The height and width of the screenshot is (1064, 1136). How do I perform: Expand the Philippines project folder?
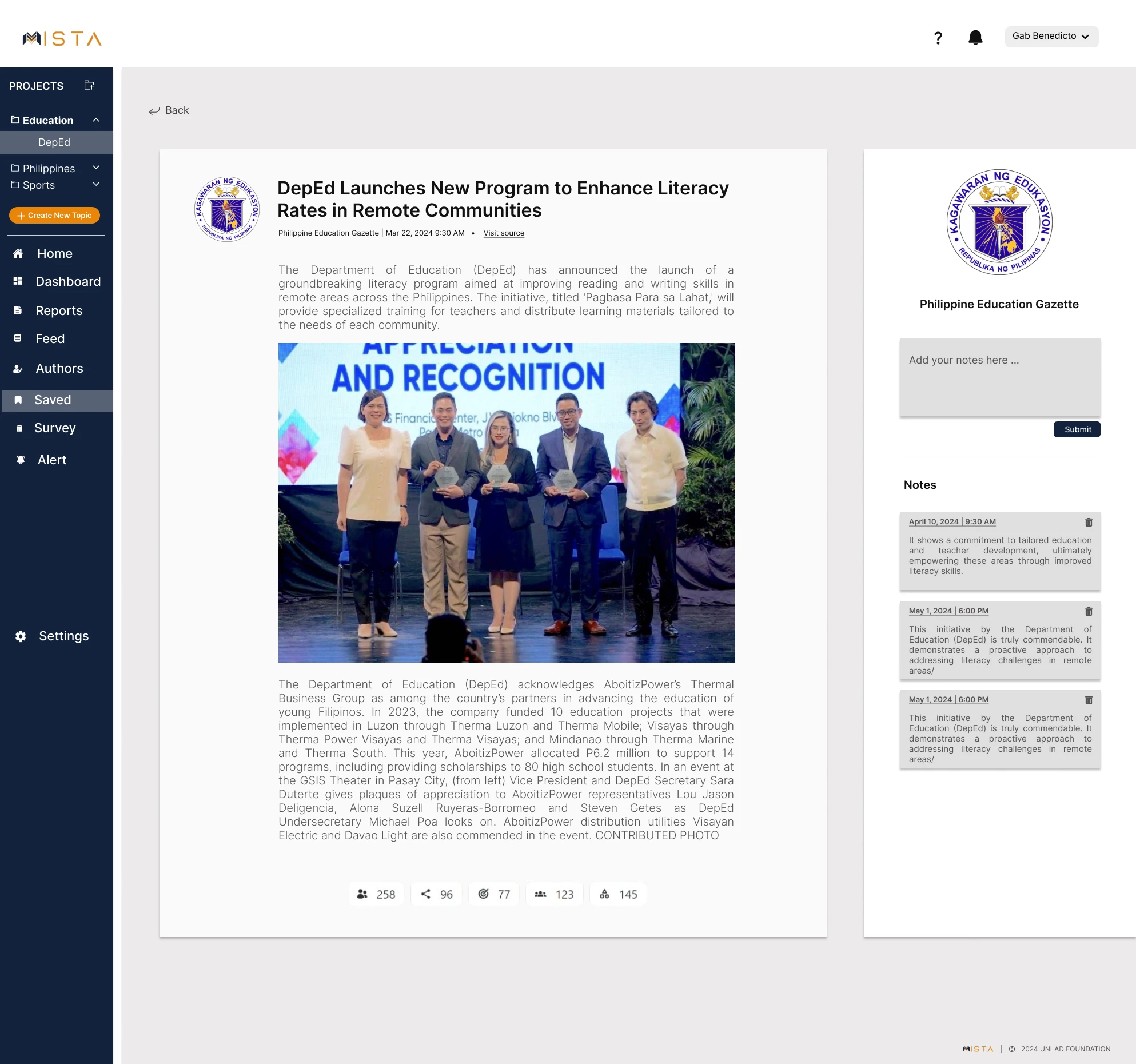96,168
